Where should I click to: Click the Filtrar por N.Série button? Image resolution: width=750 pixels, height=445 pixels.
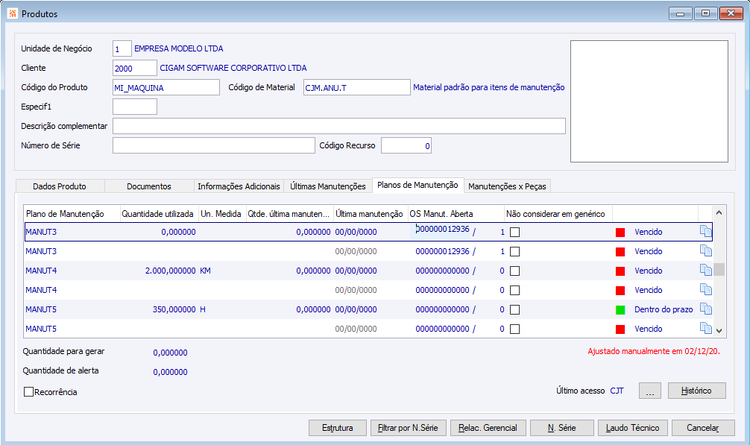pos(408,428)
